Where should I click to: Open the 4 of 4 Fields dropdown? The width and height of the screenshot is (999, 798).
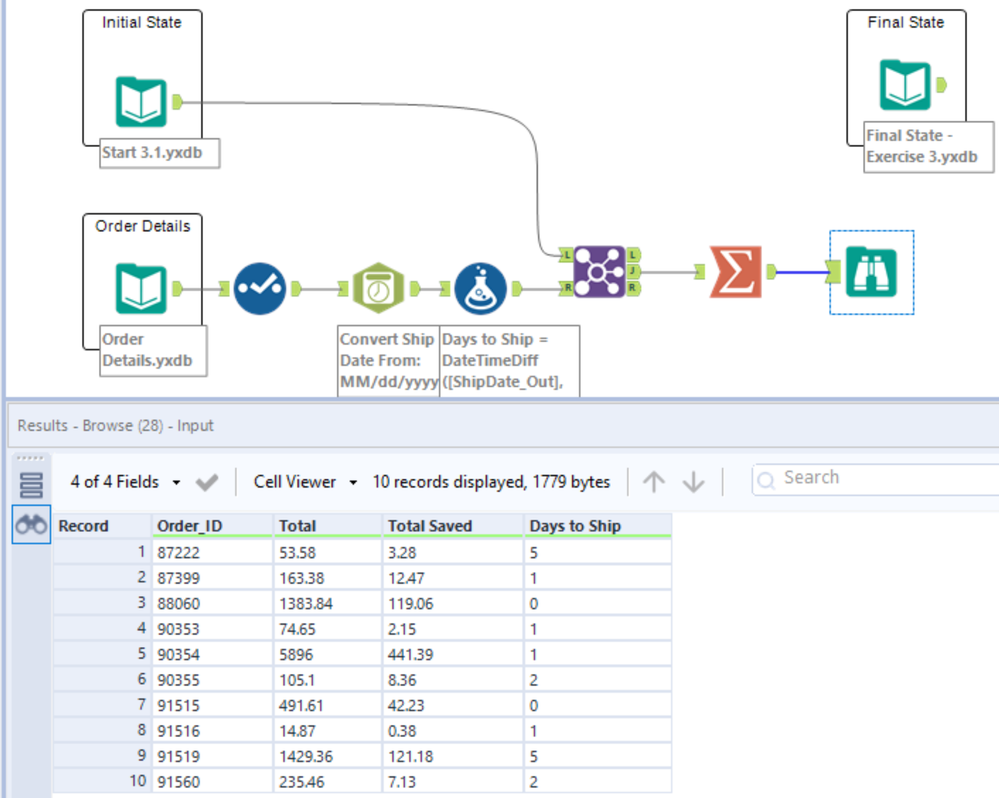(125, 482)
